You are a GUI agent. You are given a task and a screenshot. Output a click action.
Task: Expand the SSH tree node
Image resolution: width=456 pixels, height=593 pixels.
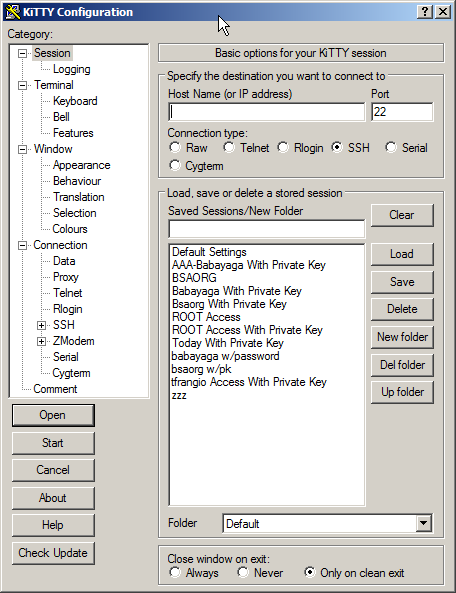pyautogui.click(x=41, y=325)
